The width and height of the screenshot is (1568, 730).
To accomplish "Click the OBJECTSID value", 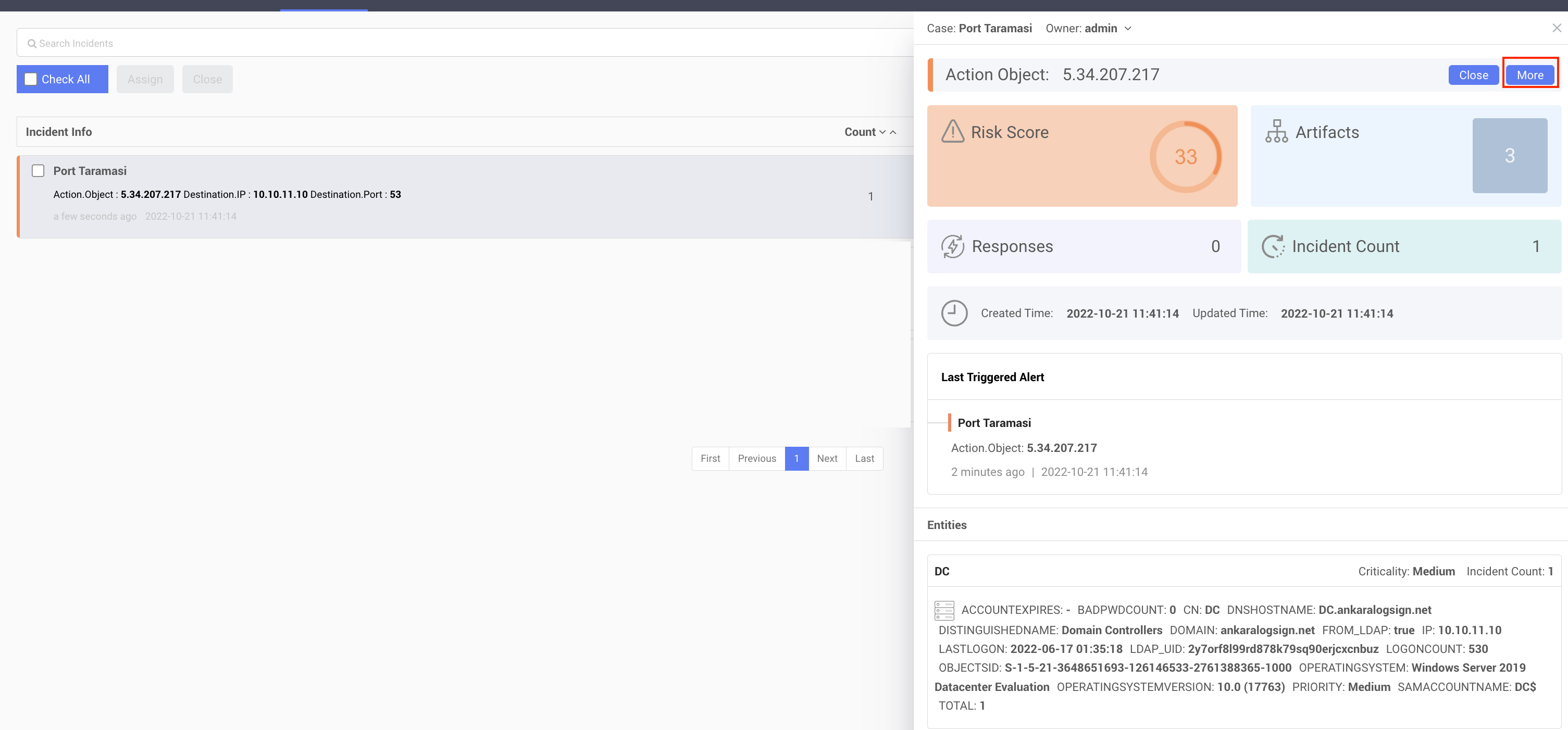I will tap(1148, 668).
